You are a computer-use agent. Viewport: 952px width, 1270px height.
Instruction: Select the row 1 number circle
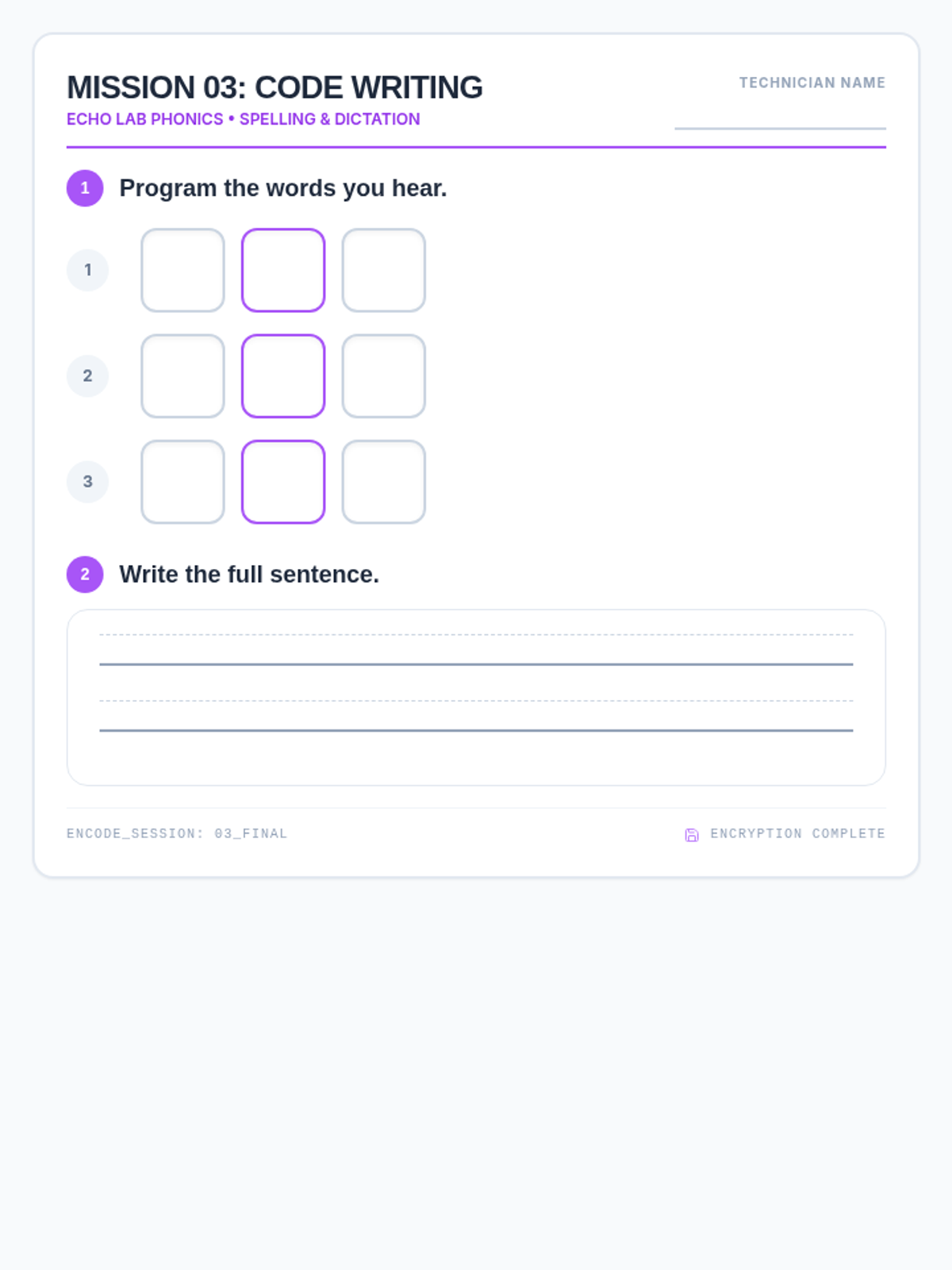click(87, 270)
